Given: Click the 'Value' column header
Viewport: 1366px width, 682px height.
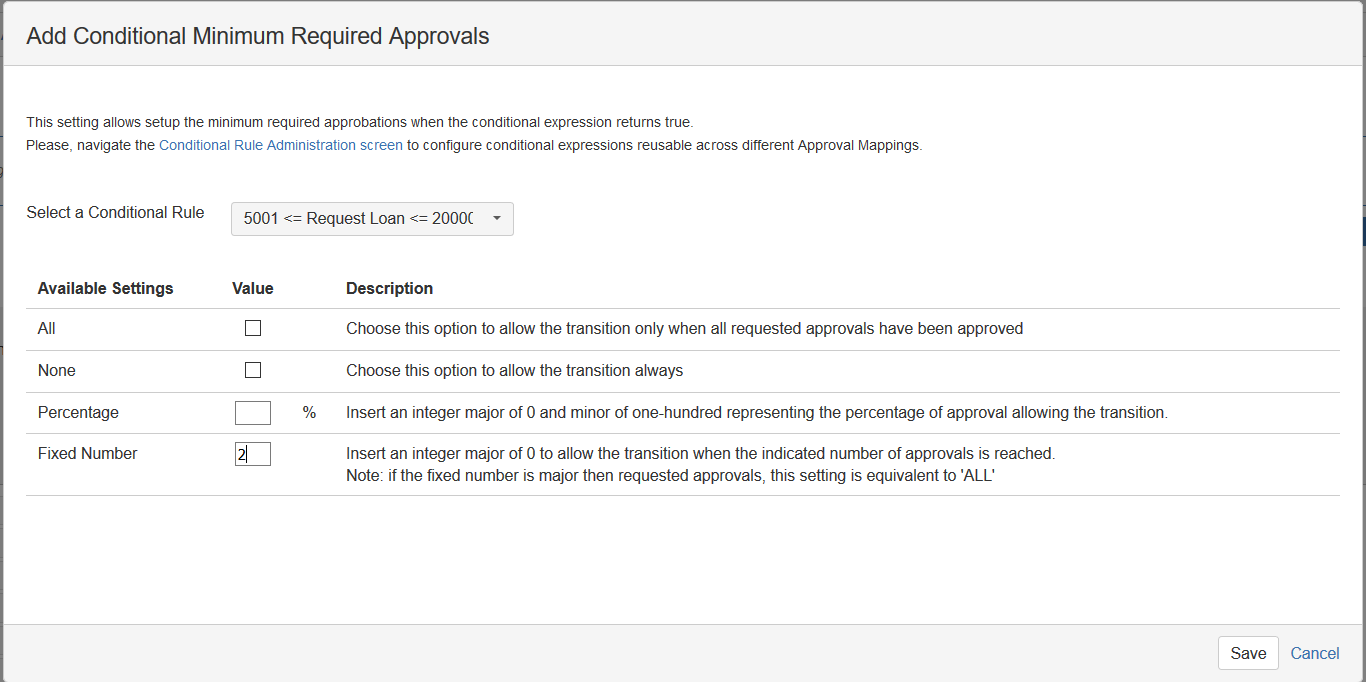Looking at the screenshot, I should (x=253, y=288).
